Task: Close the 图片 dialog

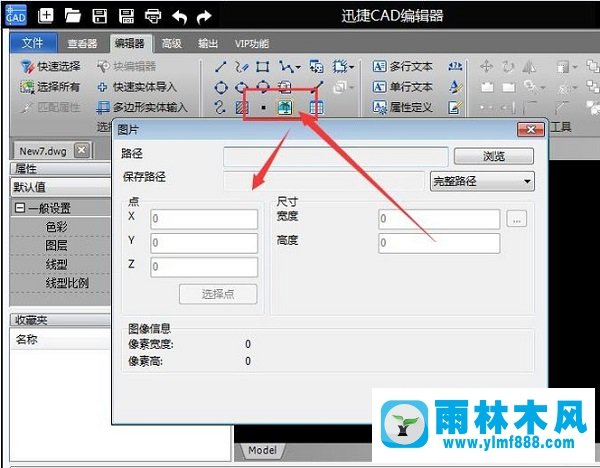Action: (530, 130)
